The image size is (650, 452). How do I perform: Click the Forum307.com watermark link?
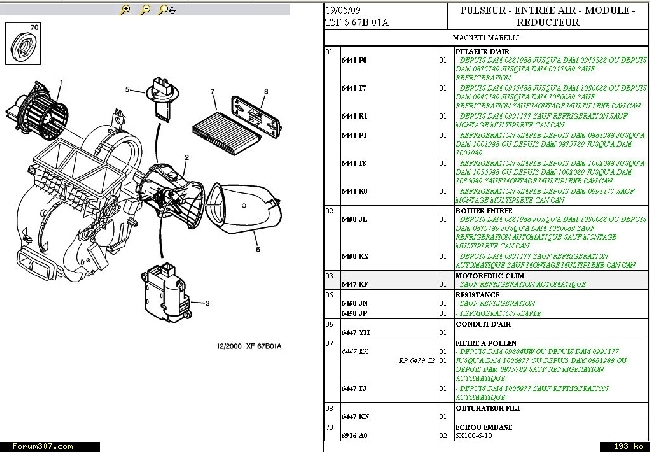(x=28, y=445)
